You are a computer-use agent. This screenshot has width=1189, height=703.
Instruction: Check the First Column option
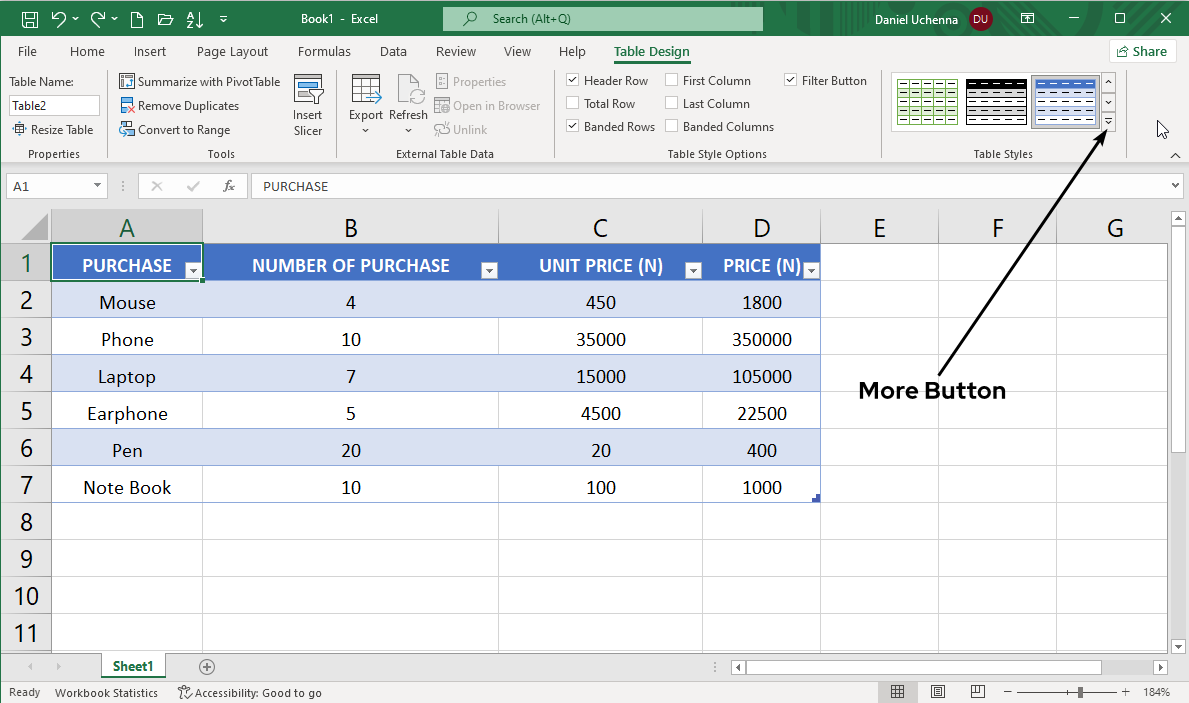(672, 80)
